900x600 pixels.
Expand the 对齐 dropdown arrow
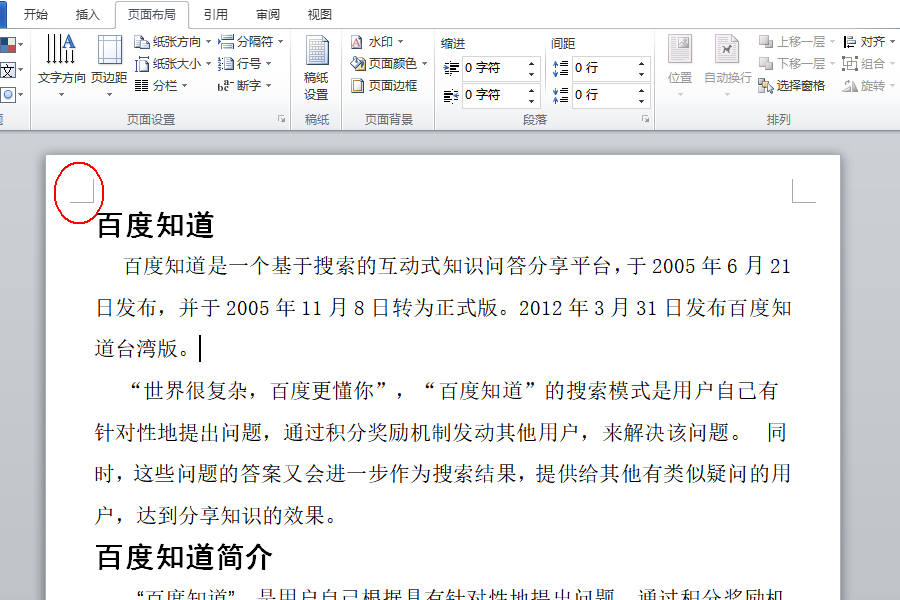[x=893, y=42]
